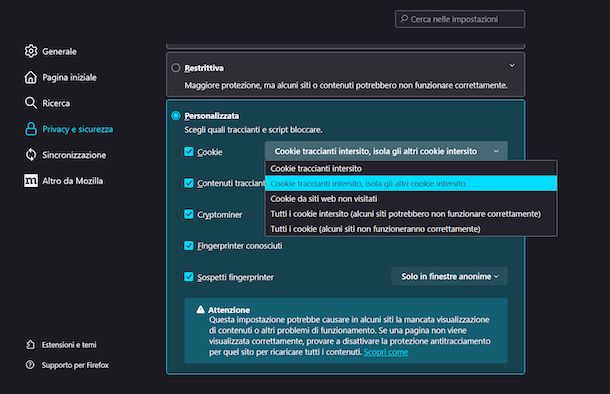Choose 'Tutti i cookie (alcuni siti non funzioneranno)'

411,229
